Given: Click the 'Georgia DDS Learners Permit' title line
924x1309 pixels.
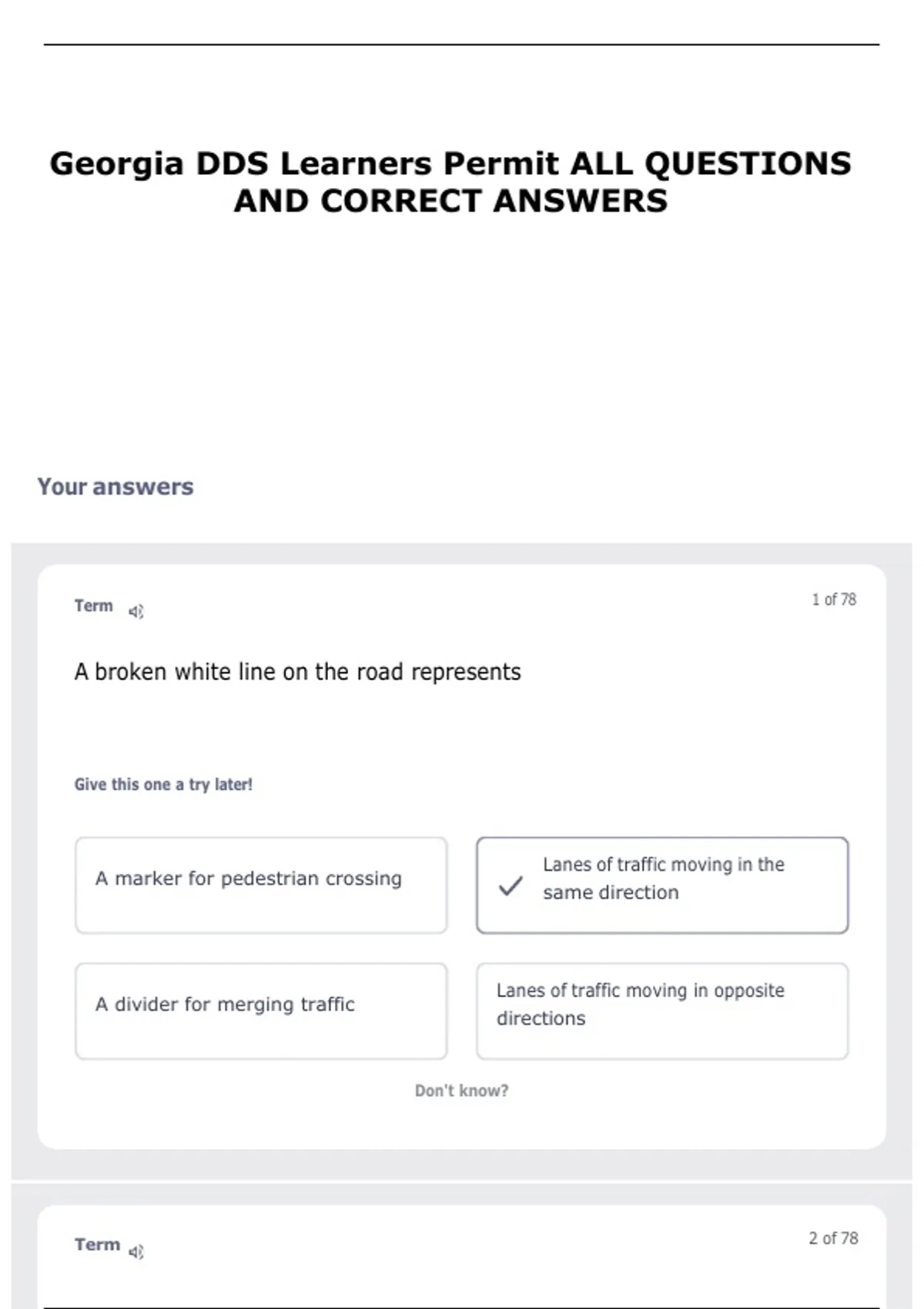Looking at the screenshot, I should click(x=450, y=163).
